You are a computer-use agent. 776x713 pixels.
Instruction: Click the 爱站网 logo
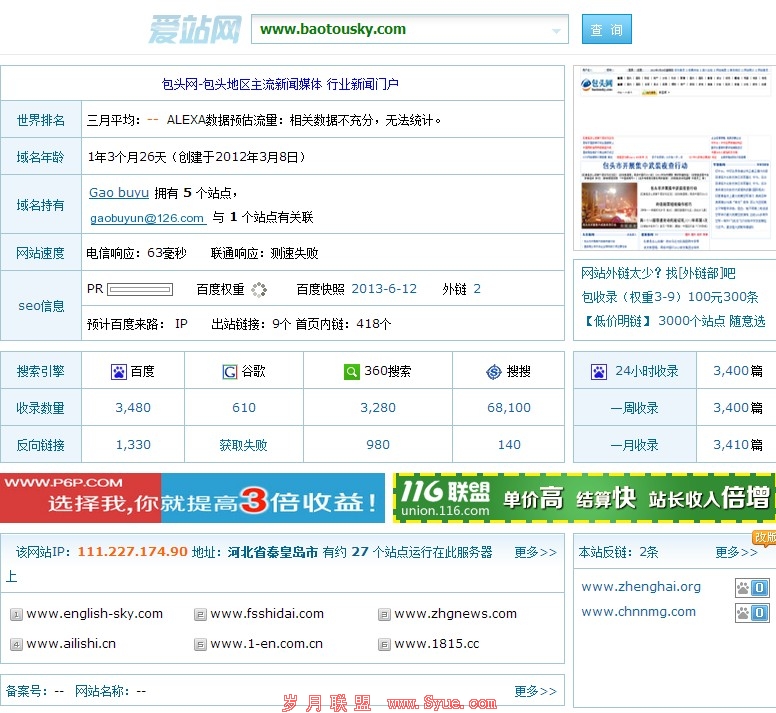click(195, 29)
